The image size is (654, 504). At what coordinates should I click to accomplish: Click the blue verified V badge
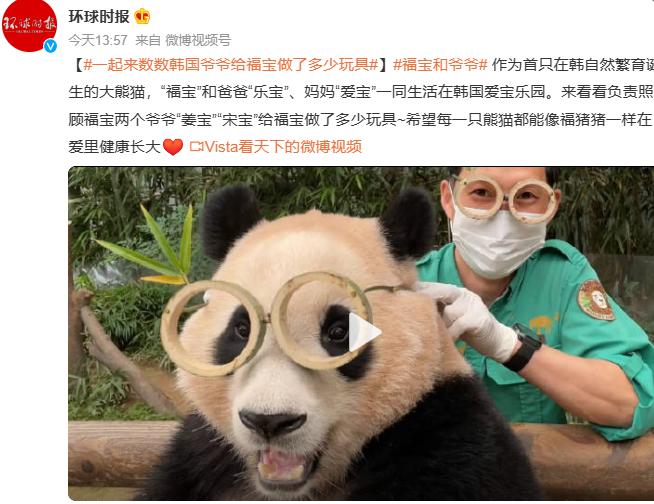tap(50, 46)
